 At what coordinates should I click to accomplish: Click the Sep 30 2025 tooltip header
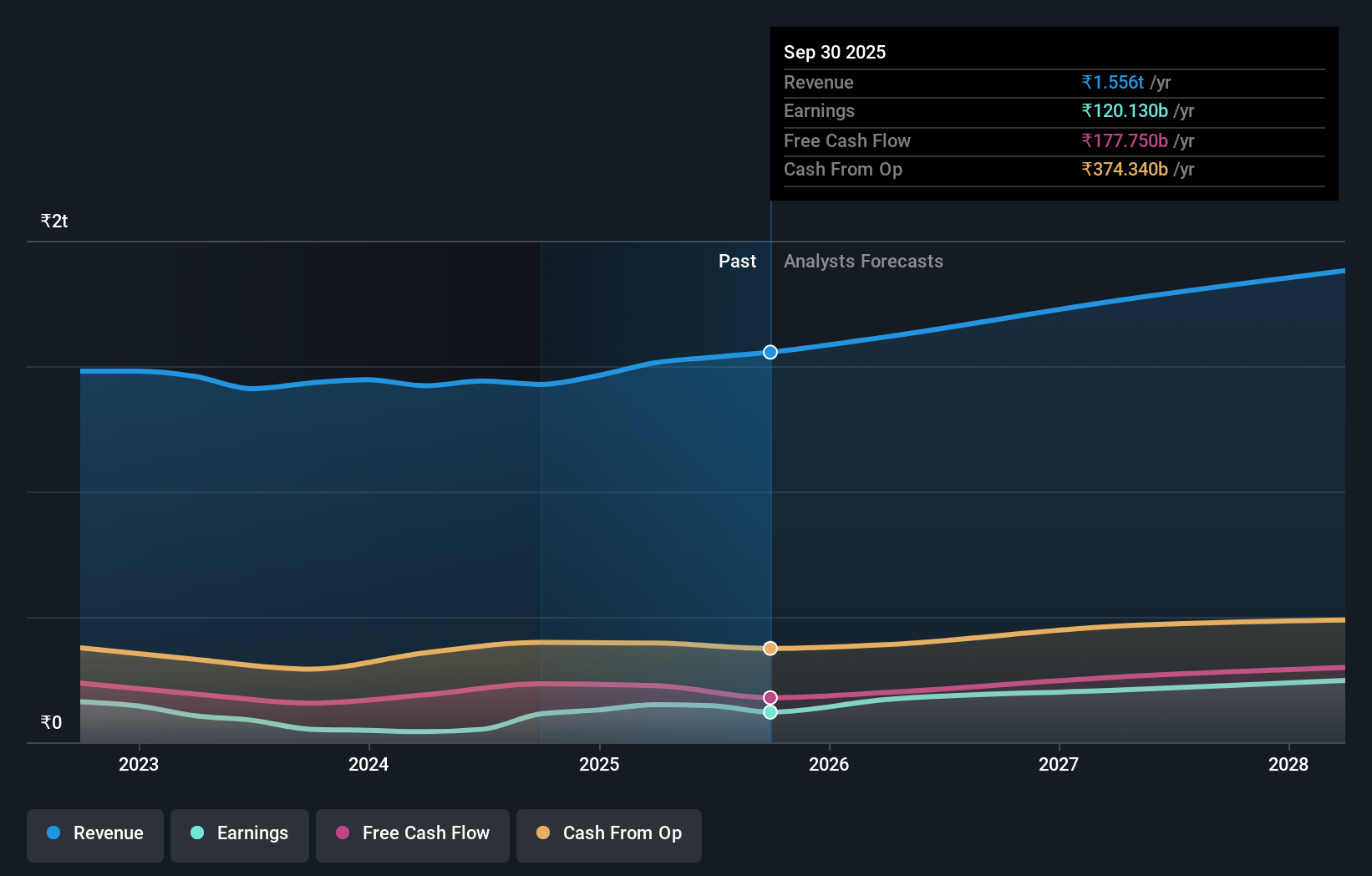click(x=835, y=52)
